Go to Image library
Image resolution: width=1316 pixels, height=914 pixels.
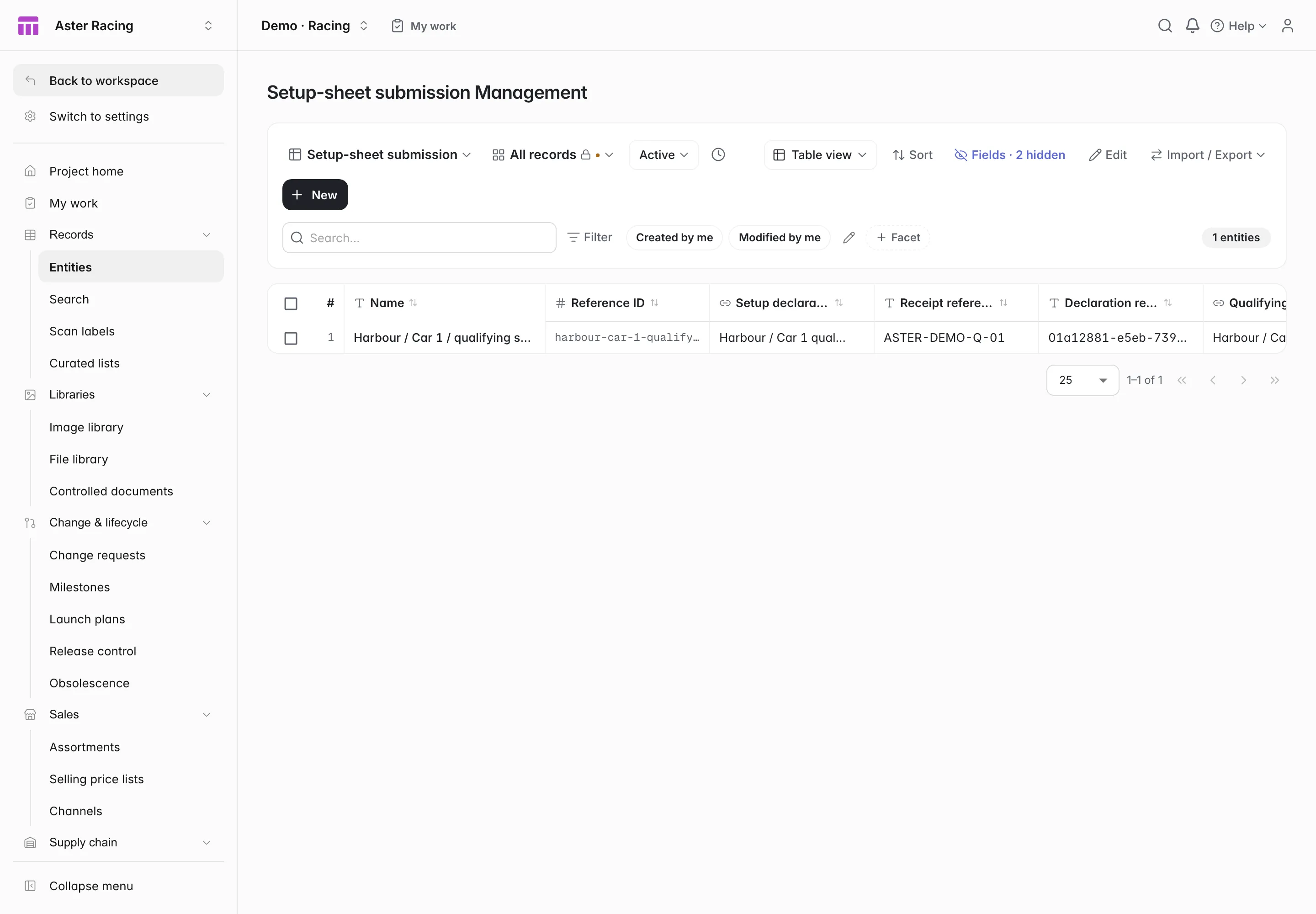pyautogui.click(x=86, y=428)
